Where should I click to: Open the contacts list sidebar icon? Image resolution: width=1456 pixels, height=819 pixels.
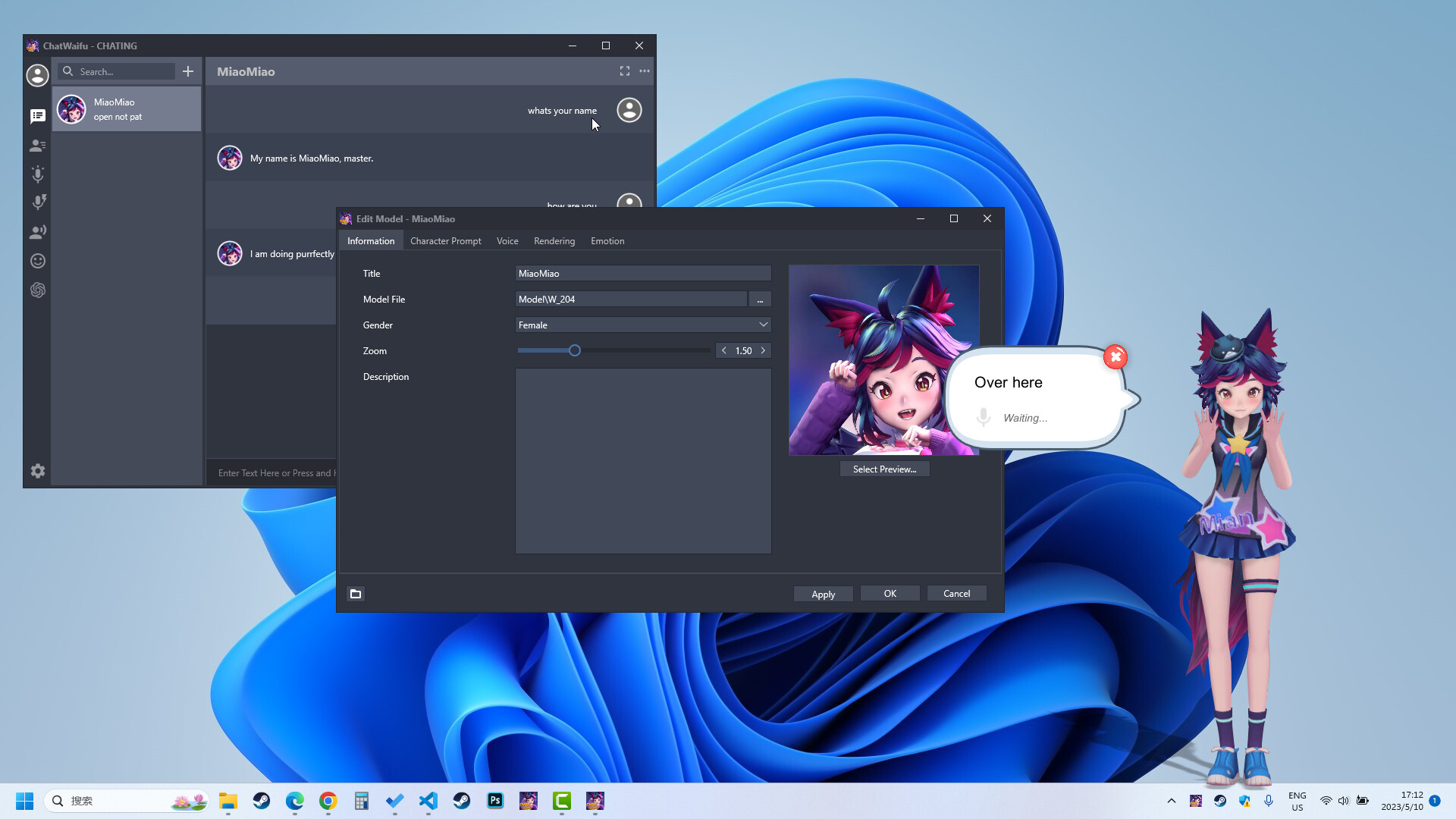(x=37, y=145)
